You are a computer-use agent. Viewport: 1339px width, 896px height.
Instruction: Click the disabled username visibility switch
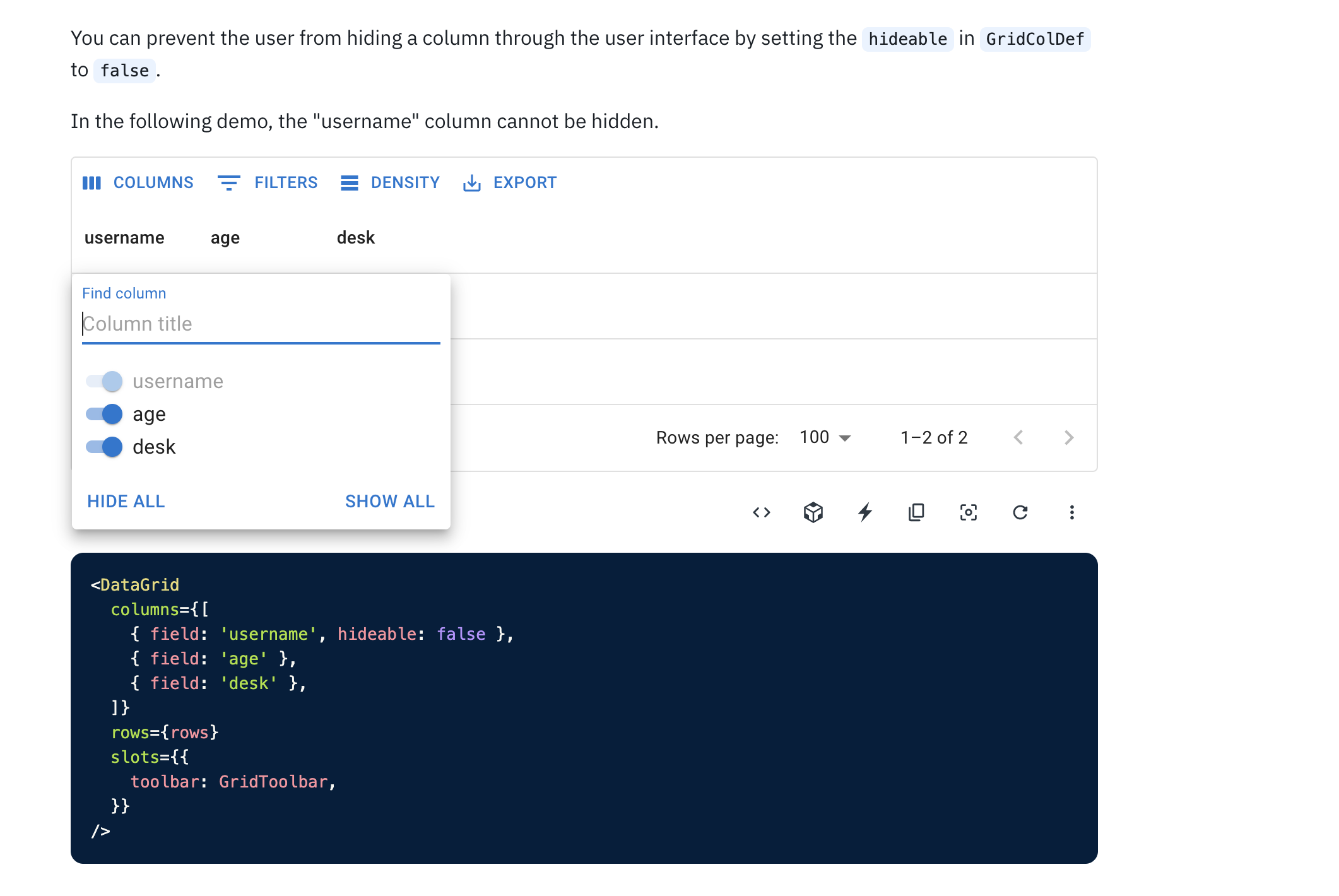(x=104, y=381)
